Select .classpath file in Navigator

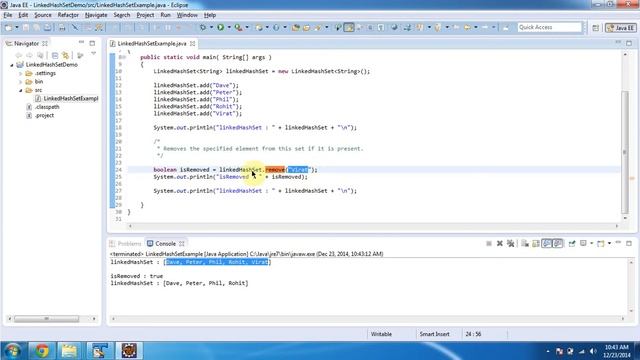click(43, 107)
